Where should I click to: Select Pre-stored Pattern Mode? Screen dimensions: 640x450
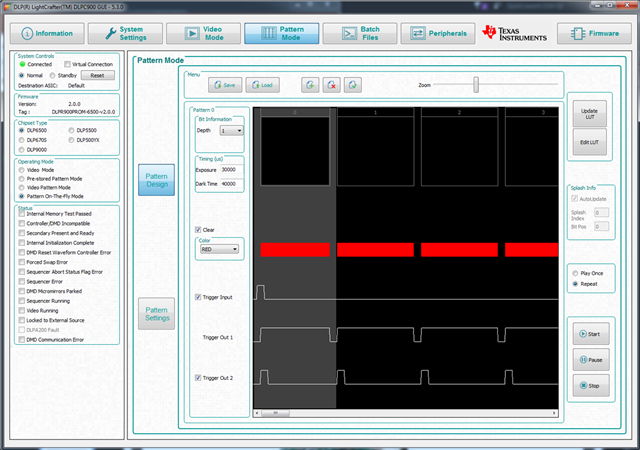coord(22,179)
